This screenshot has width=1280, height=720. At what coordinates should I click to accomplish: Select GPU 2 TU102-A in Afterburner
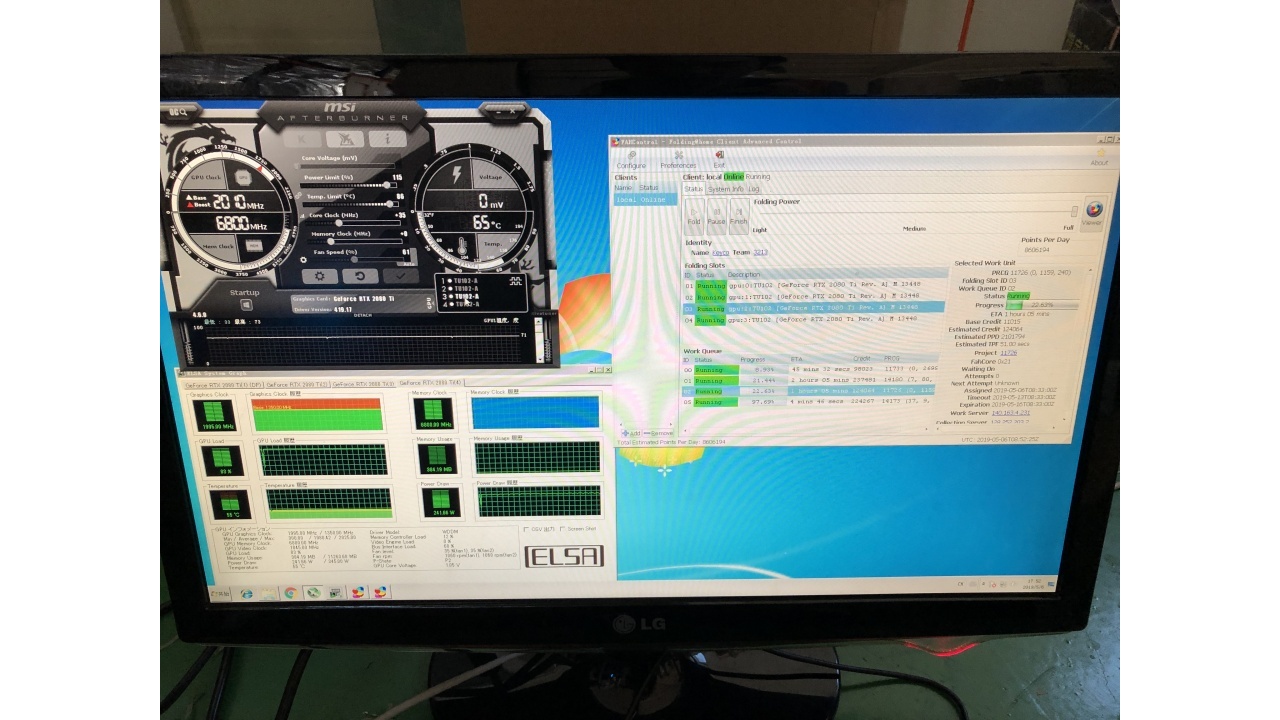462,289
